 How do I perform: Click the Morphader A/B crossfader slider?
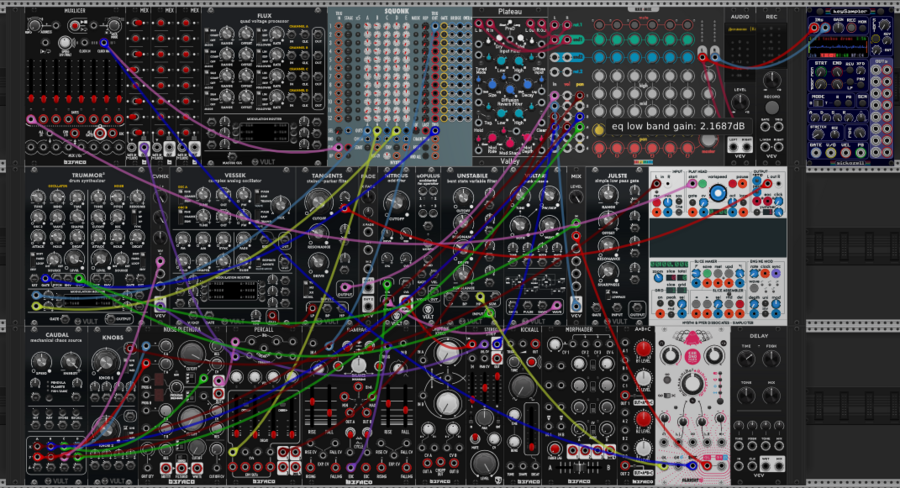[580, 467]
